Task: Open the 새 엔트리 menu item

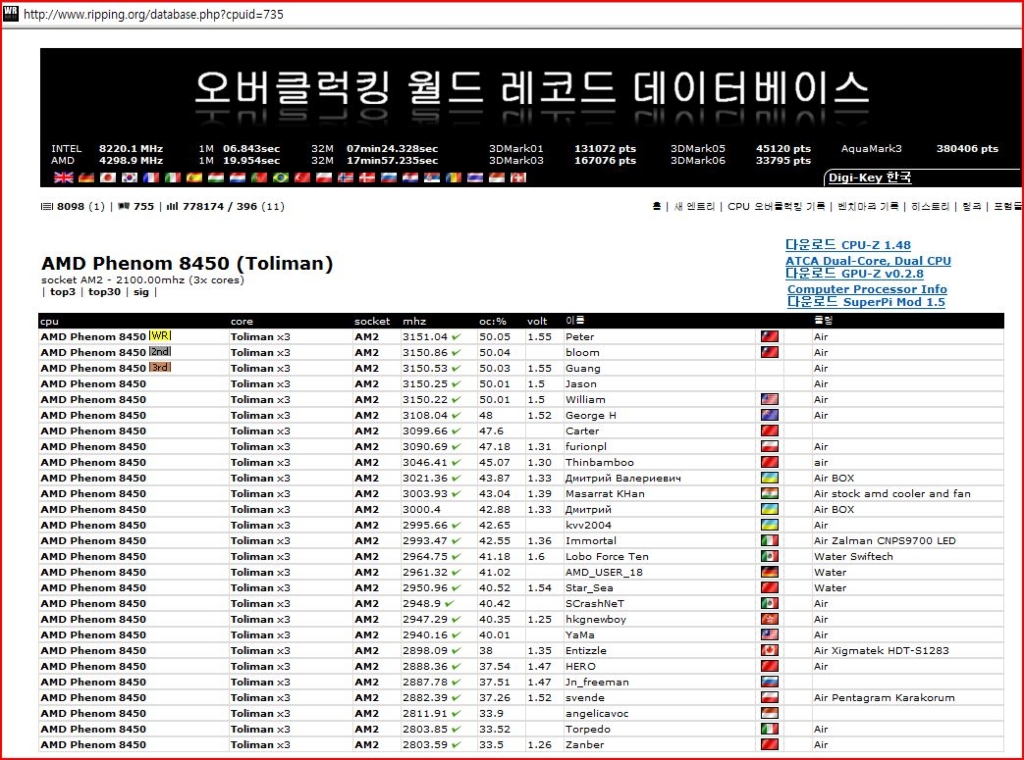Action: tap(694, 206)
